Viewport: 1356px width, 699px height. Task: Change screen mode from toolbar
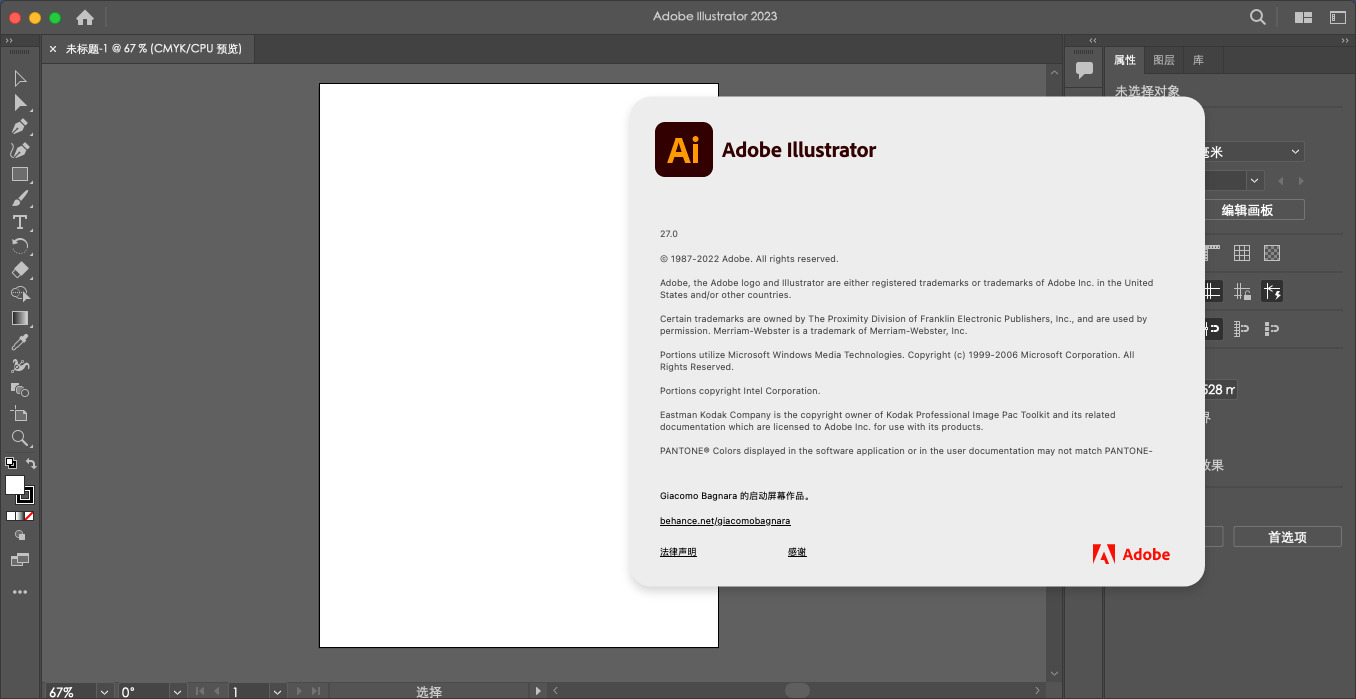[x=20, y=560]
